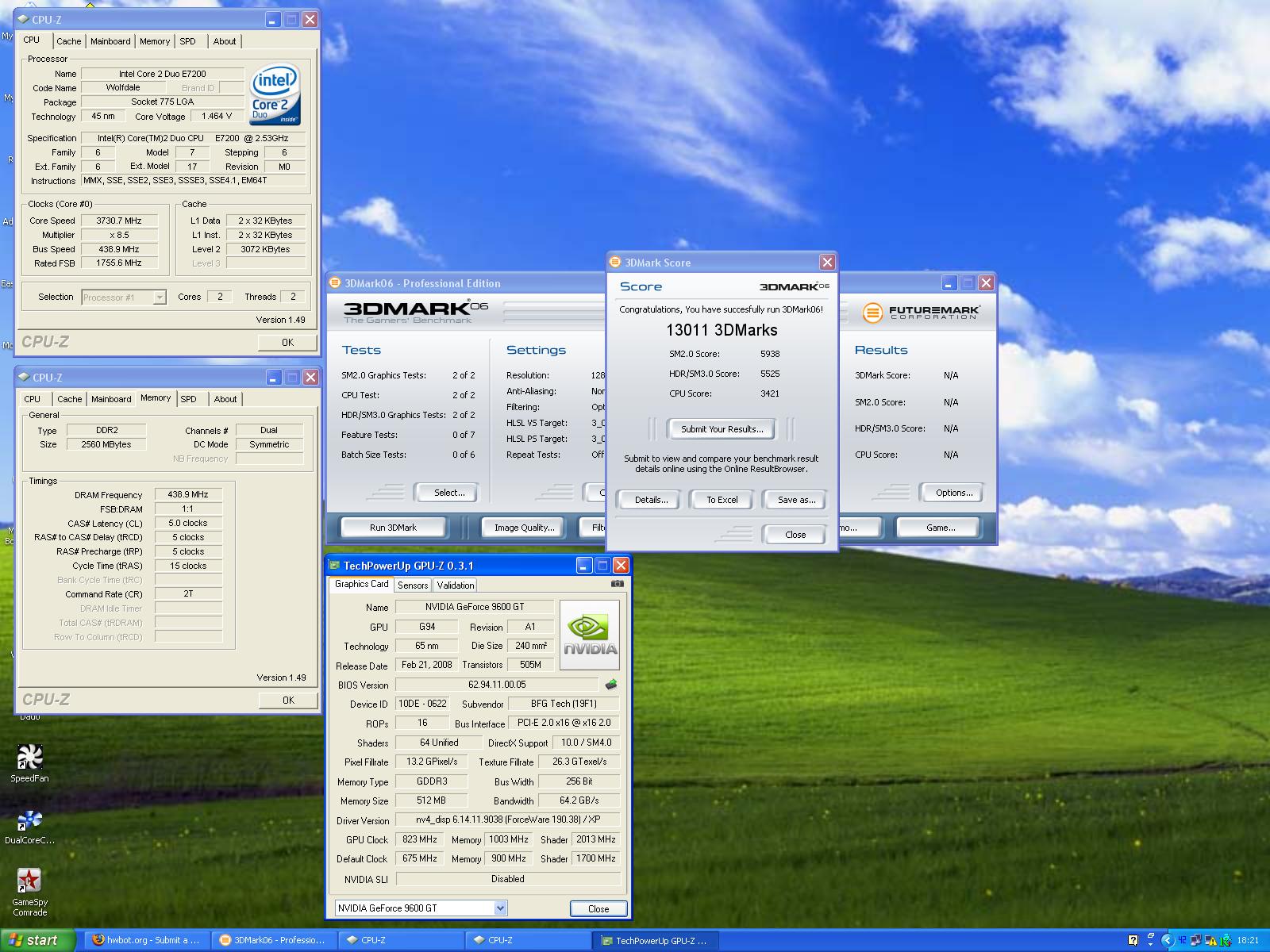The image size is (1270, 952).
Task: Click OK in the top CPU-Z window
Action: (287, 343)
